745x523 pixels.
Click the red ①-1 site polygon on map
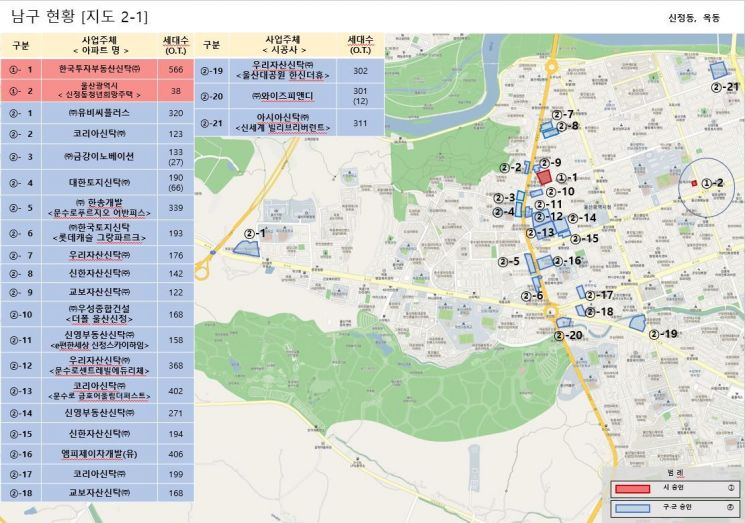(x=544, y=177)
